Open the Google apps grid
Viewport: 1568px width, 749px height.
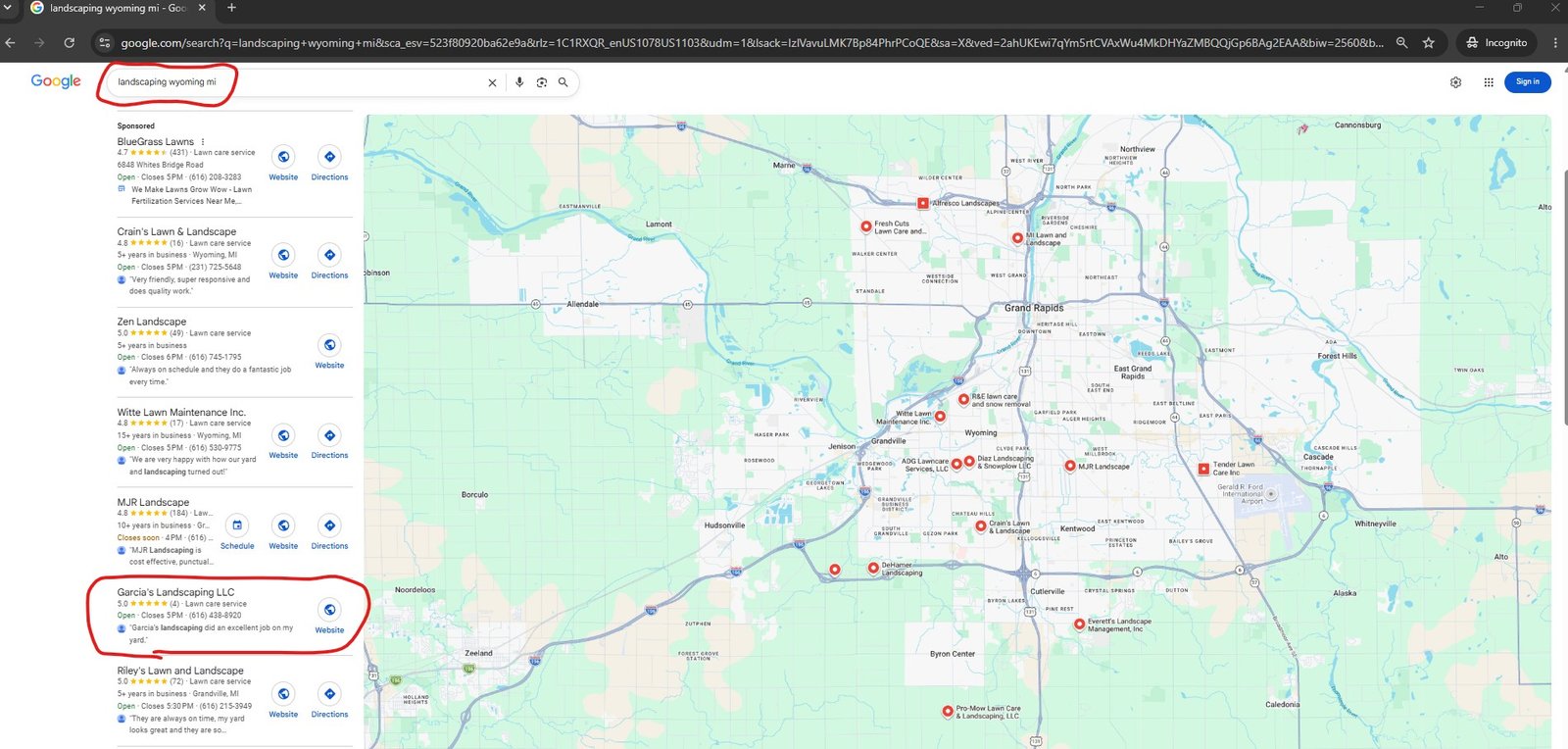1489,82
